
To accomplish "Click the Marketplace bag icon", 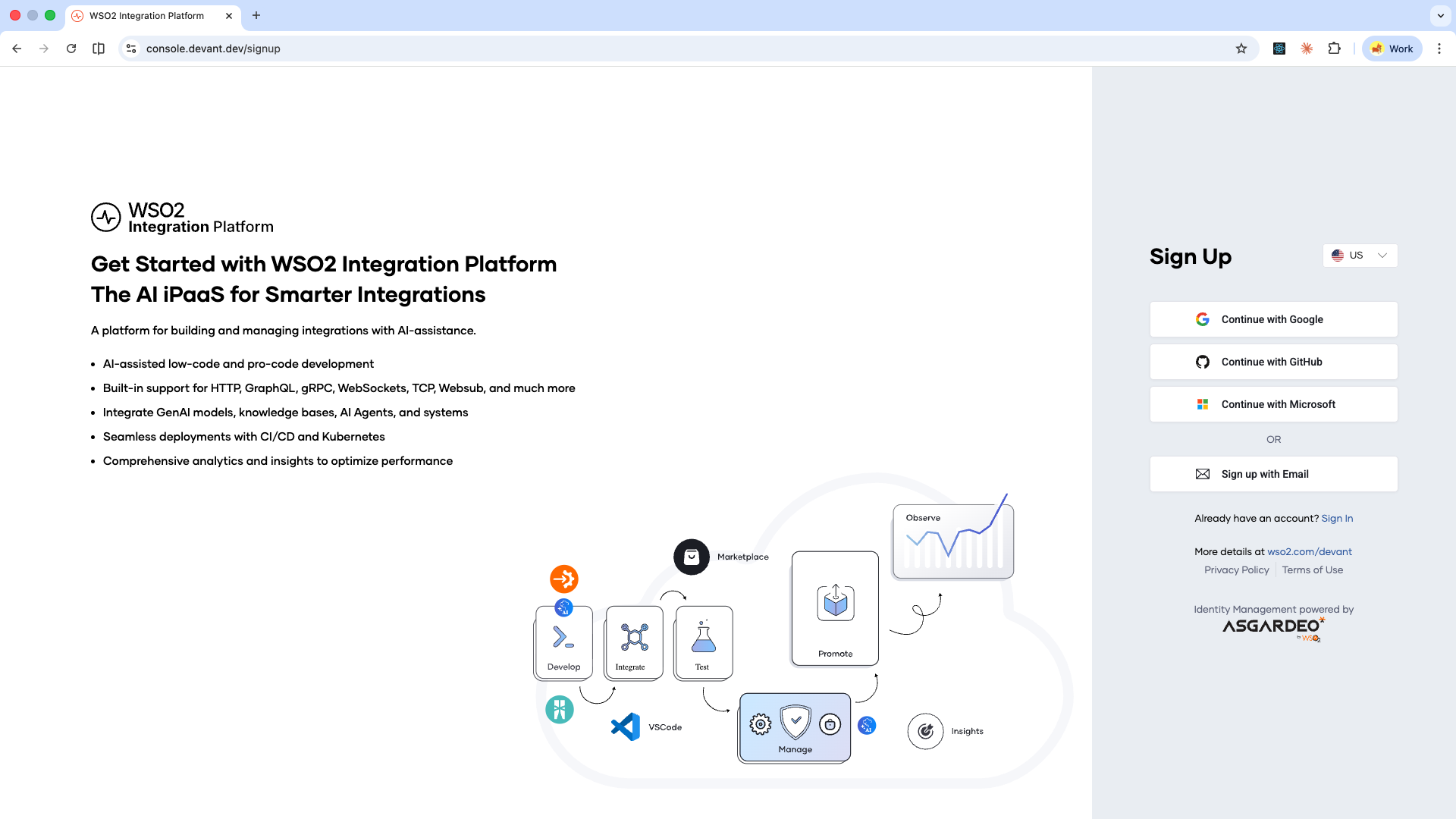I will [x=692, y=557].
